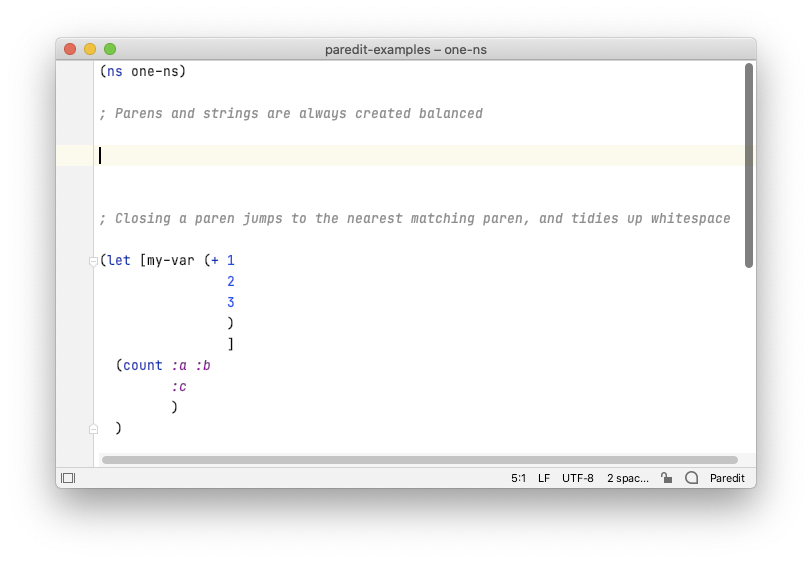Change the LF line separator
812x562 pixels.
(x=544, y=478)
